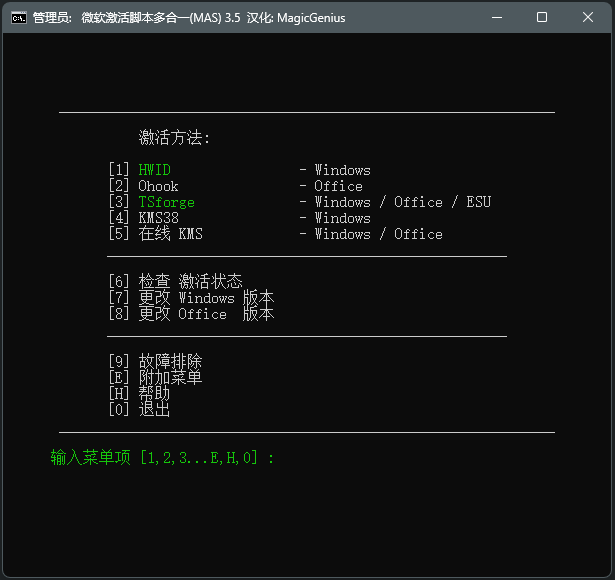Maximize the MAS console window
615x580 pixels.
(x=542, y=17)
